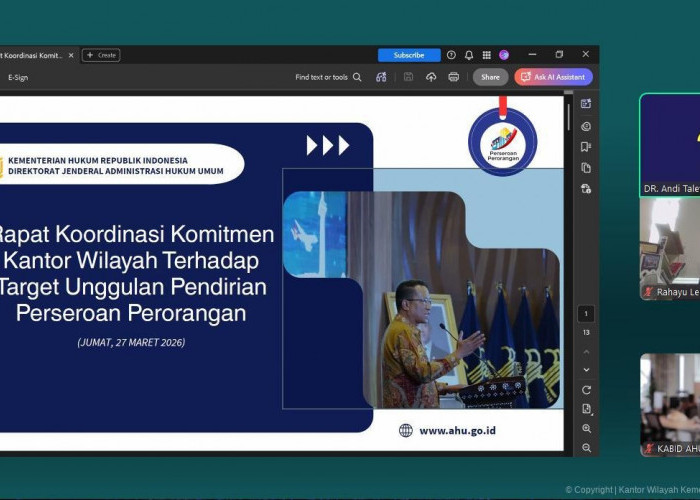Click the cloud upload icon

[431, 77]
